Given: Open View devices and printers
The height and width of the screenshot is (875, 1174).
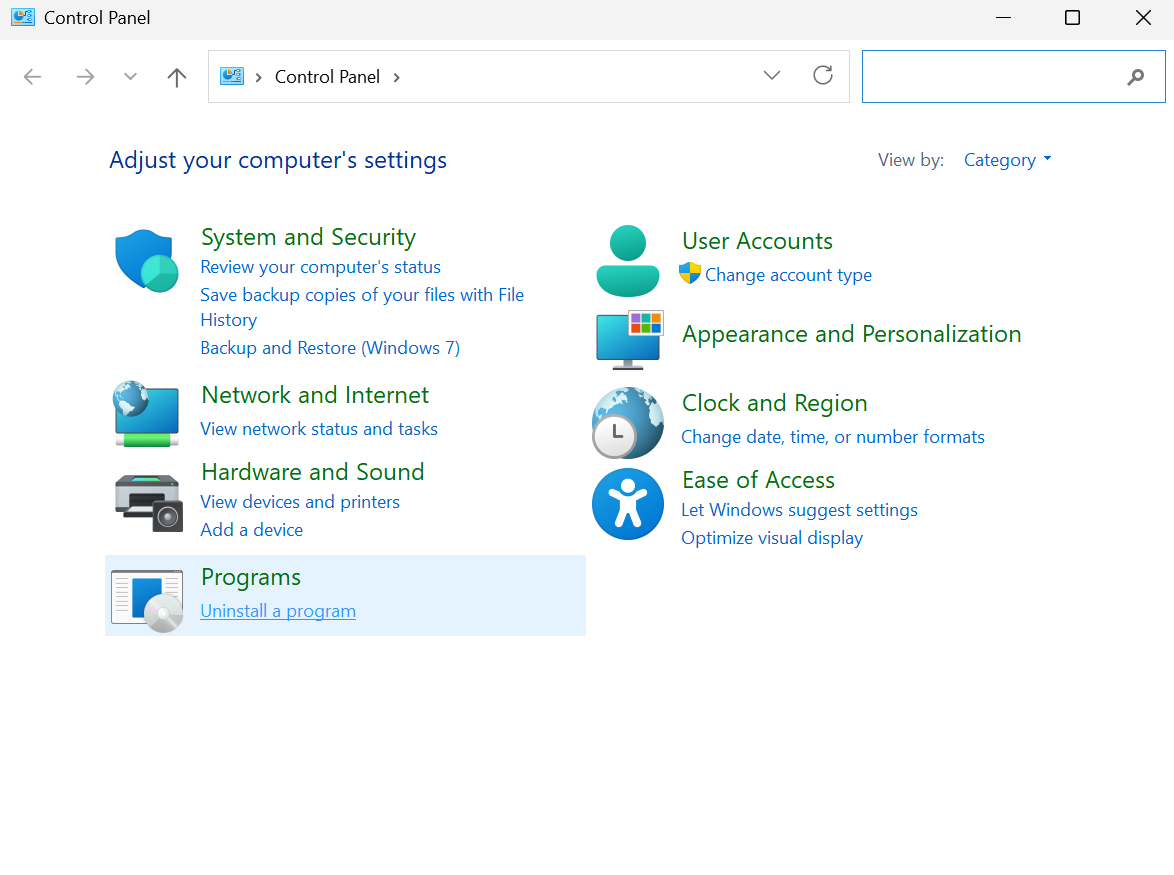Looking at the screenshot, I should 300,501.
